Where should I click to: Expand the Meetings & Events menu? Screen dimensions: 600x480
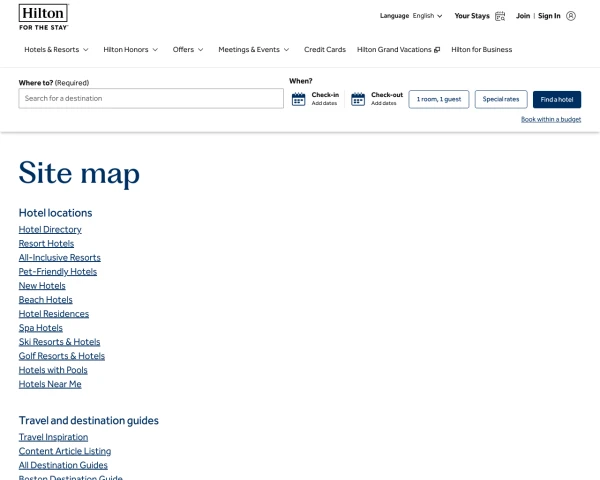point(254,49)
